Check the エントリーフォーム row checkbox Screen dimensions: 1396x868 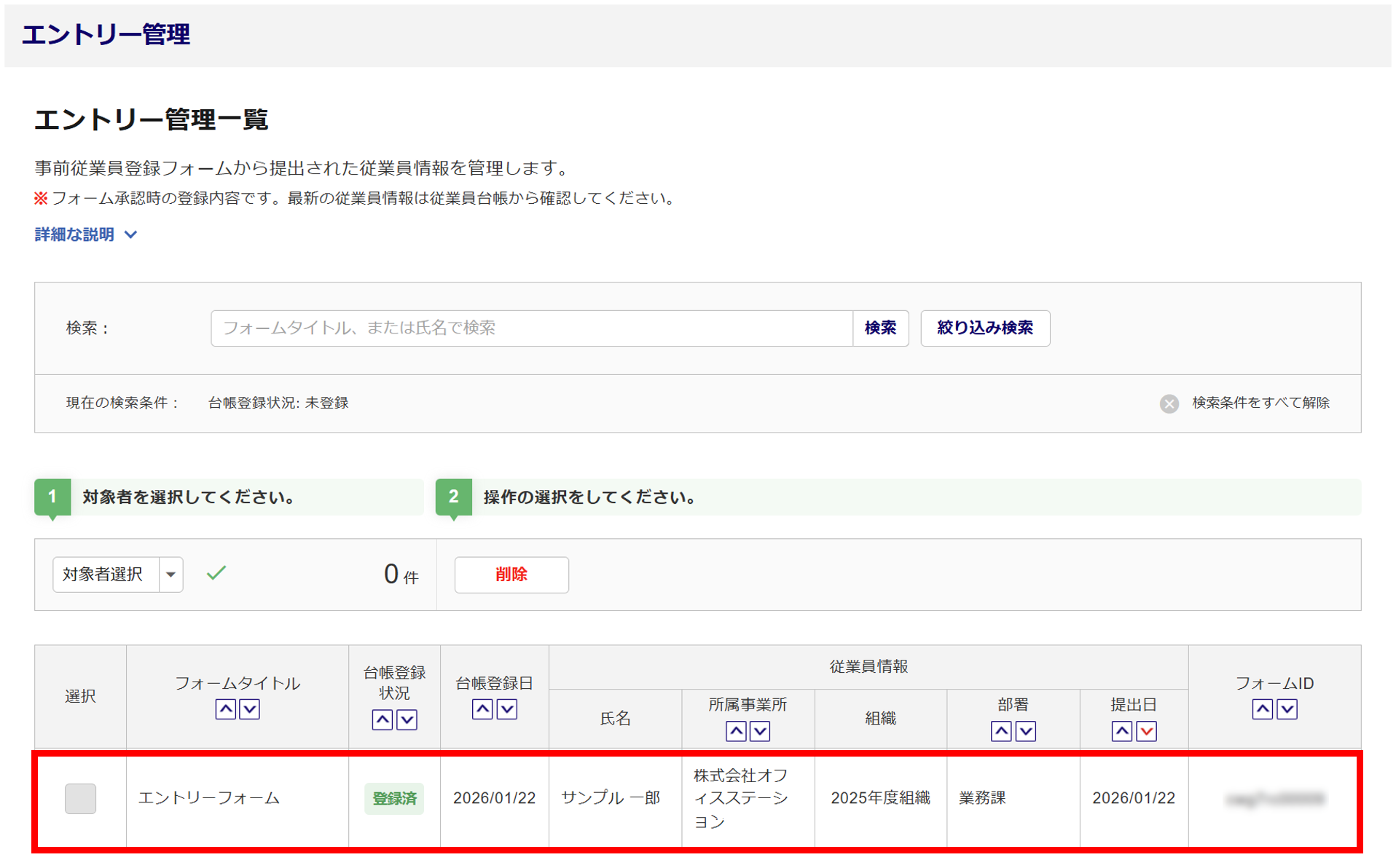pyautogui.click(x=80, y=798)
